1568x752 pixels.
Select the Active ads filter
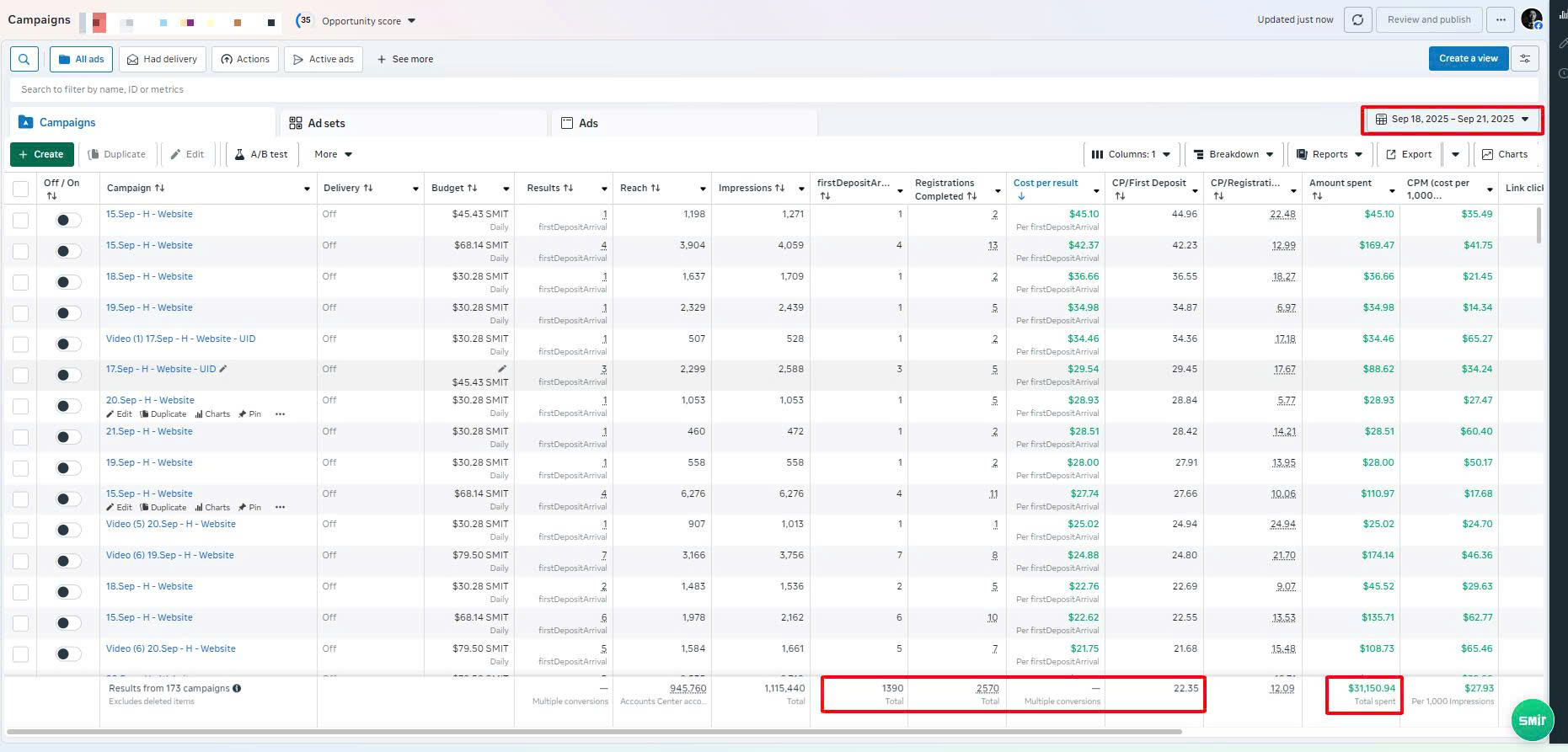(x=324, y=59)
